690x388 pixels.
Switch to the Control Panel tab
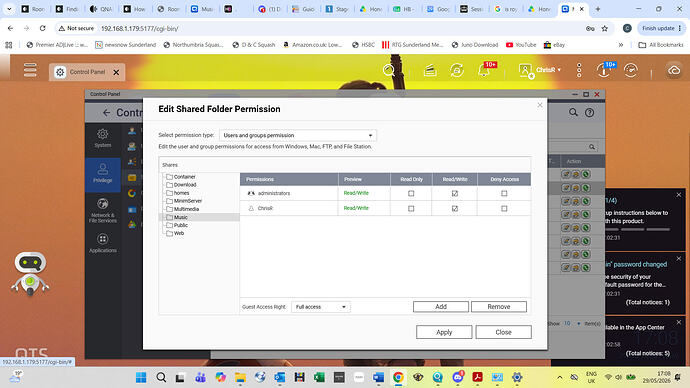pos(87,72)
